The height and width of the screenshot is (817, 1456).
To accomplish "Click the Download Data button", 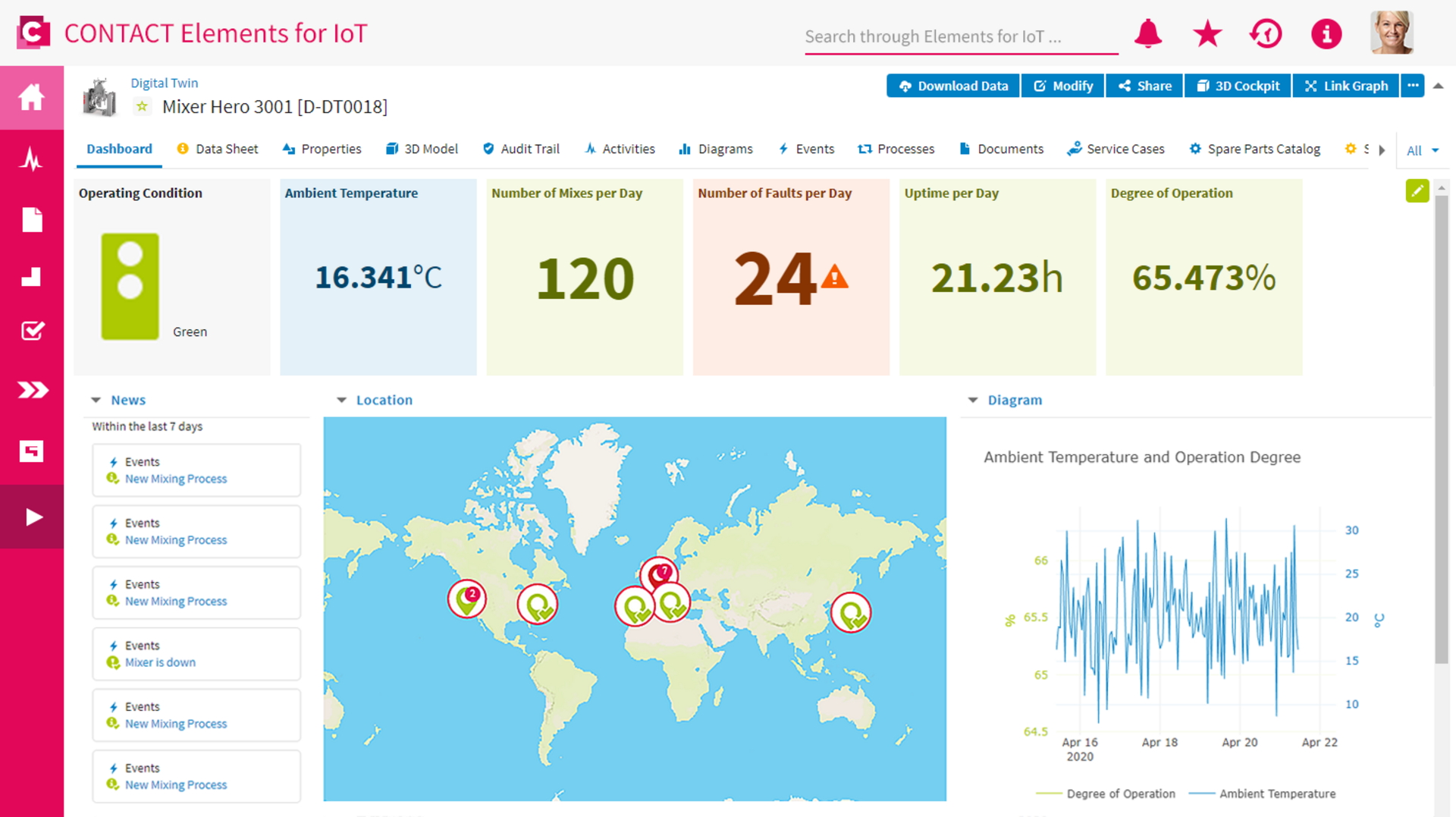I will (x=953, y=86).
